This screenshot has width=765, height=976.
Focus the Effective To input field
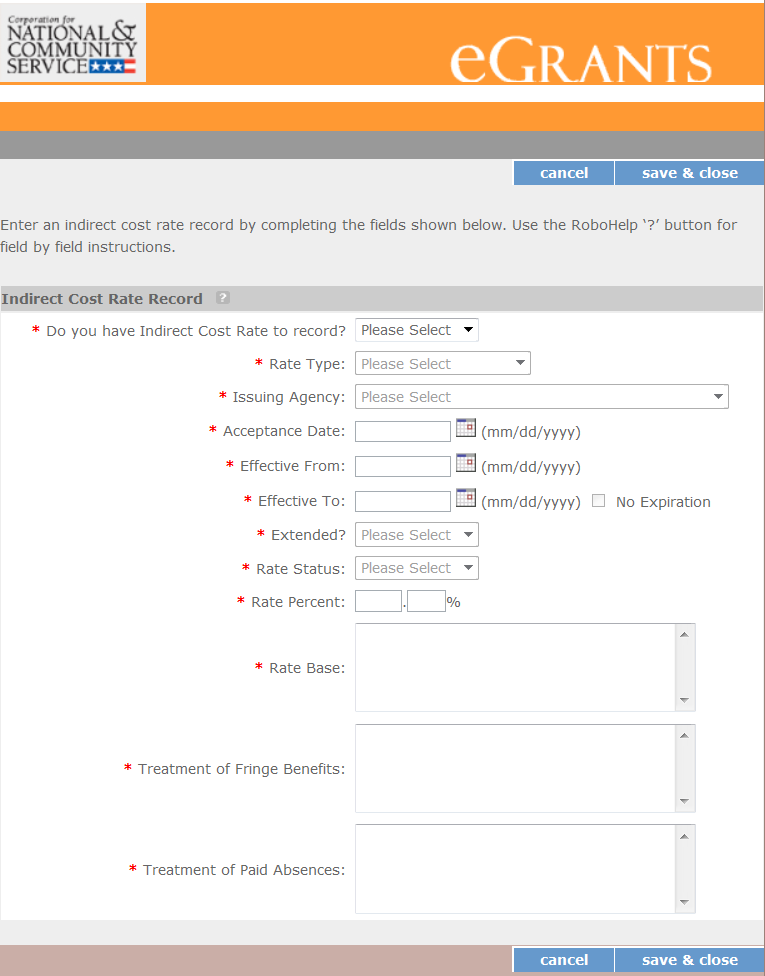click(x=403, y=501)
